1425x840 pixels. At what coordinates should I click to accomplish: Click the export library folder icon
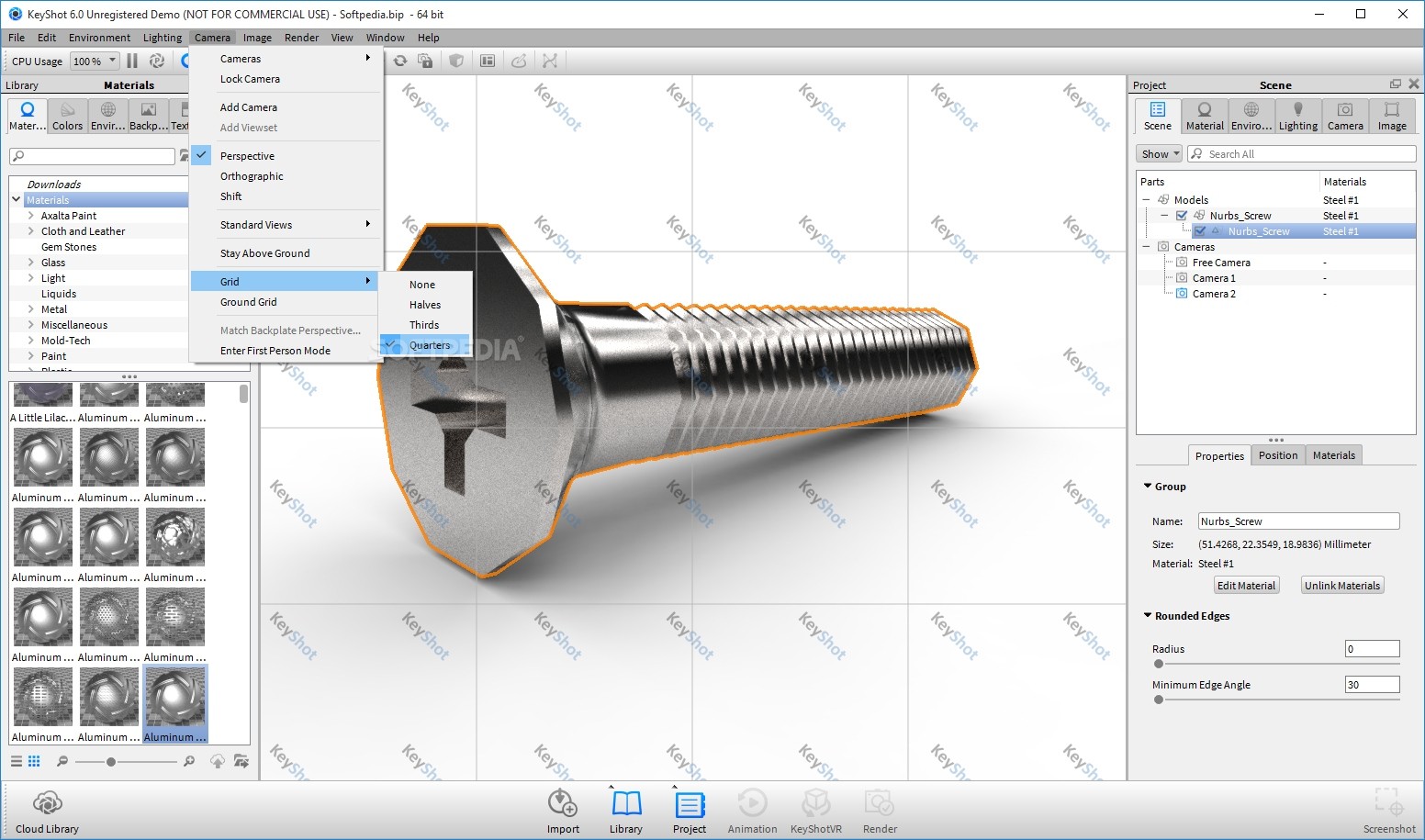coord(241,761)
